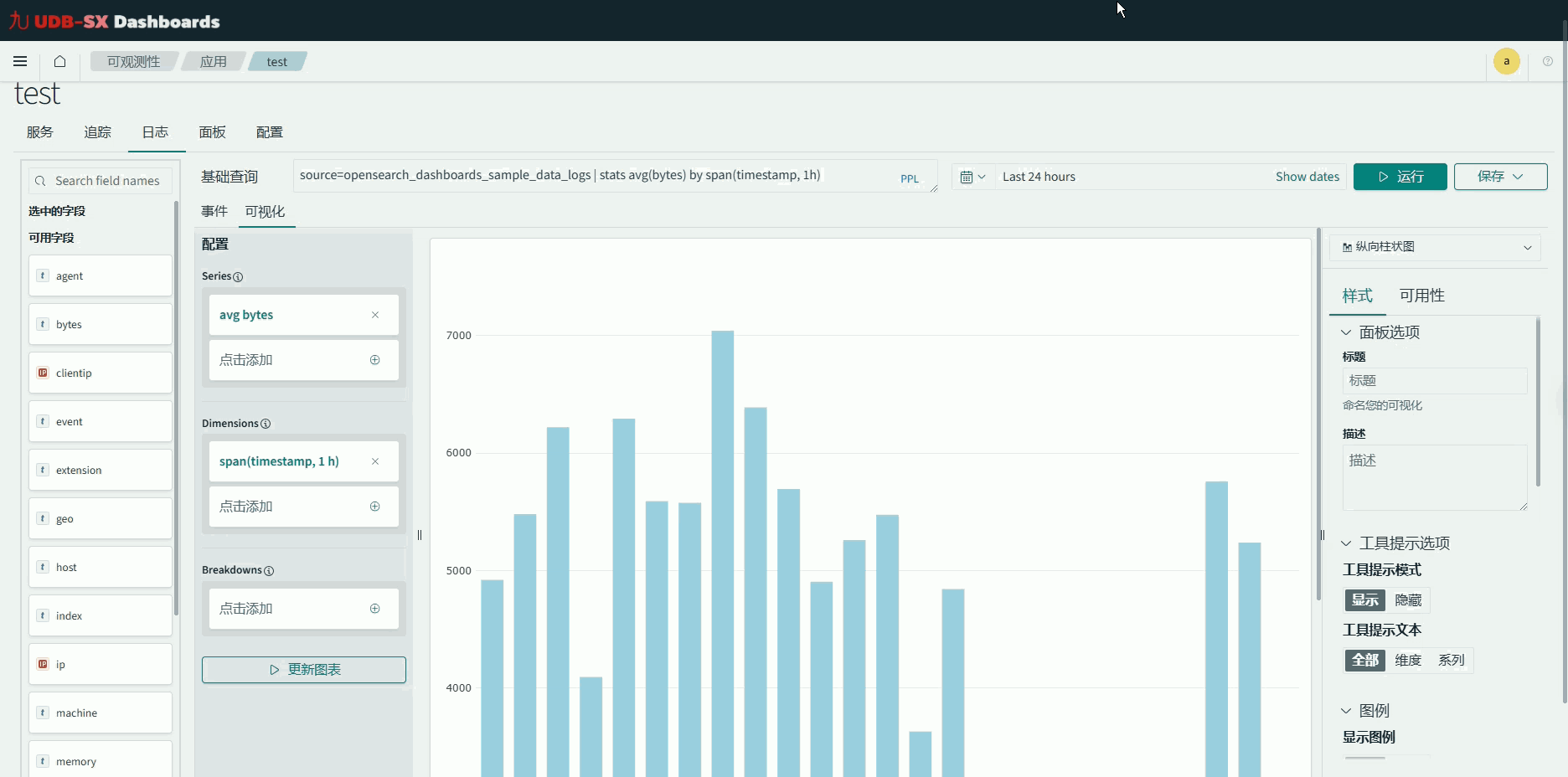Click the user avatar 'a'

(x=1506, y=61)
